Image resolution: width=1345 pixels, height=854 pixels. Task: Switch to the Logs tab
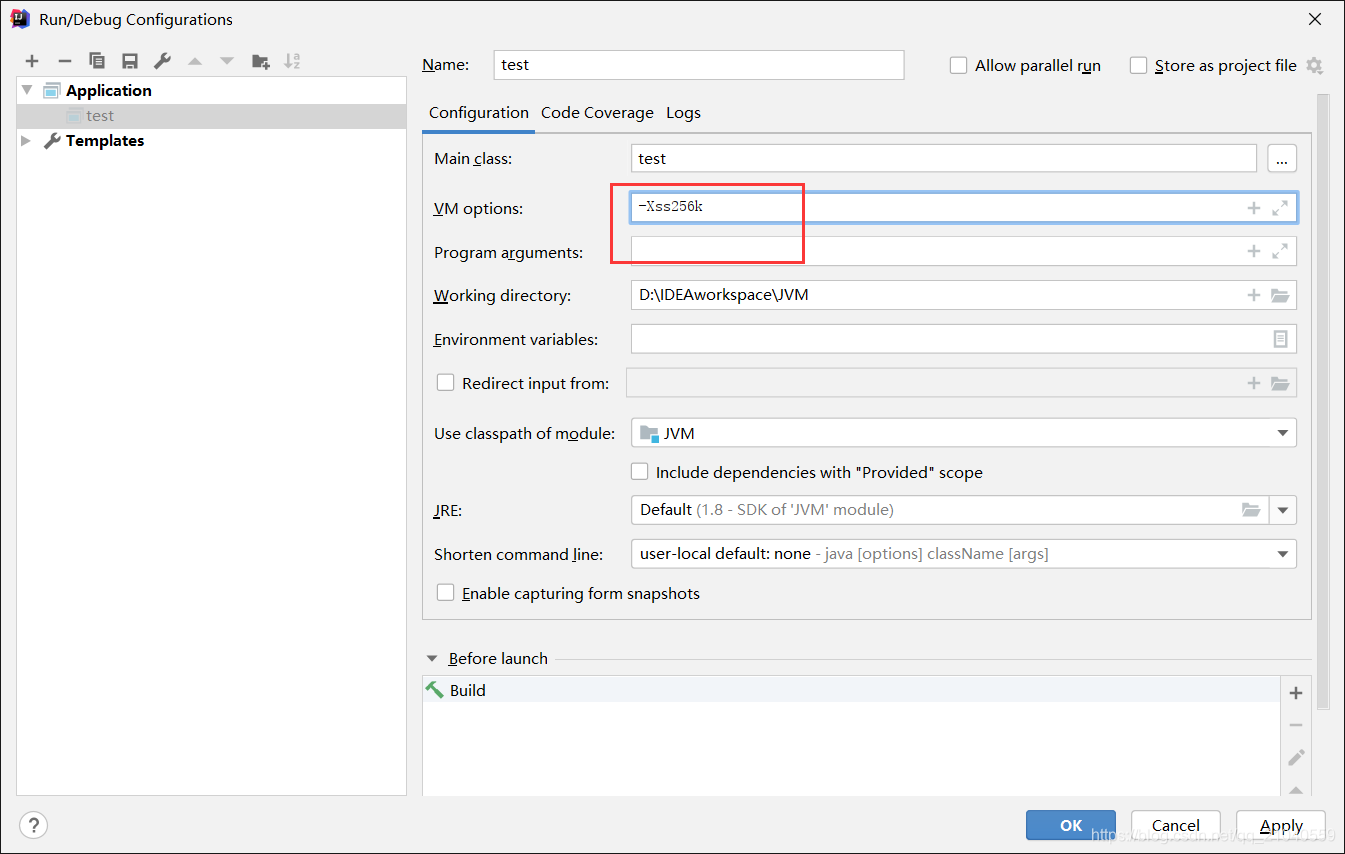(683, 113)
